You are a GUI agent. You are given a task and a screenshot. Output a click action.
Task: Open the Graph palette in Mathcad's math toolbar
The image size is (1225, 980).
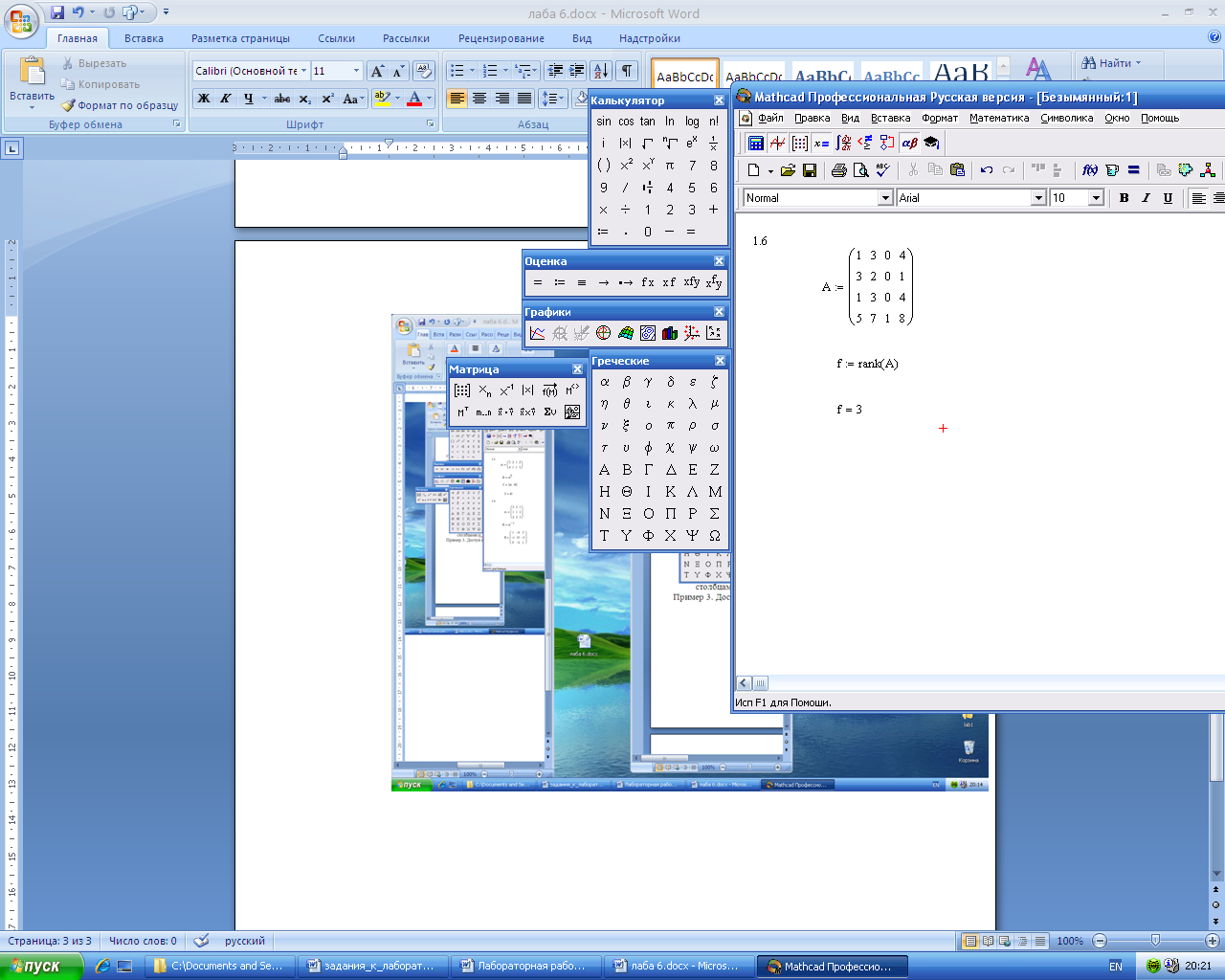(777, 144)
